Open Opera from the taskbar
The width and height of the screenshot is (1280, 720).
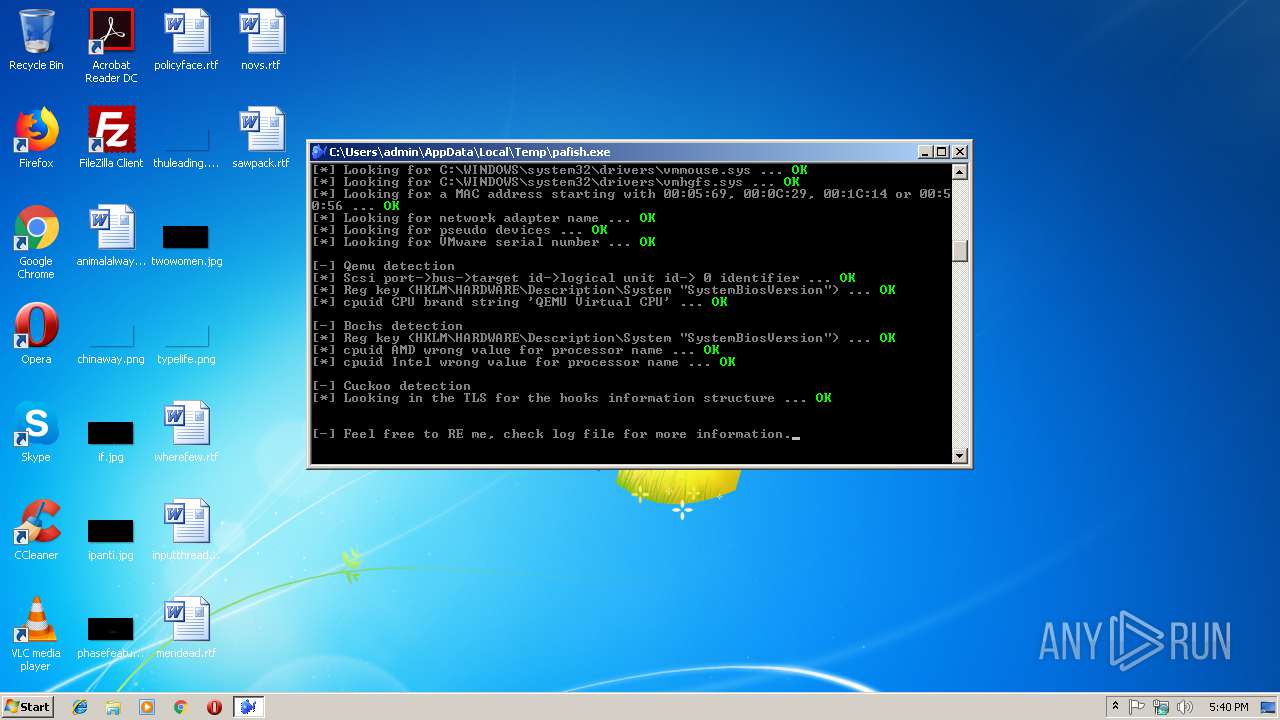click(x=214, y=707)
